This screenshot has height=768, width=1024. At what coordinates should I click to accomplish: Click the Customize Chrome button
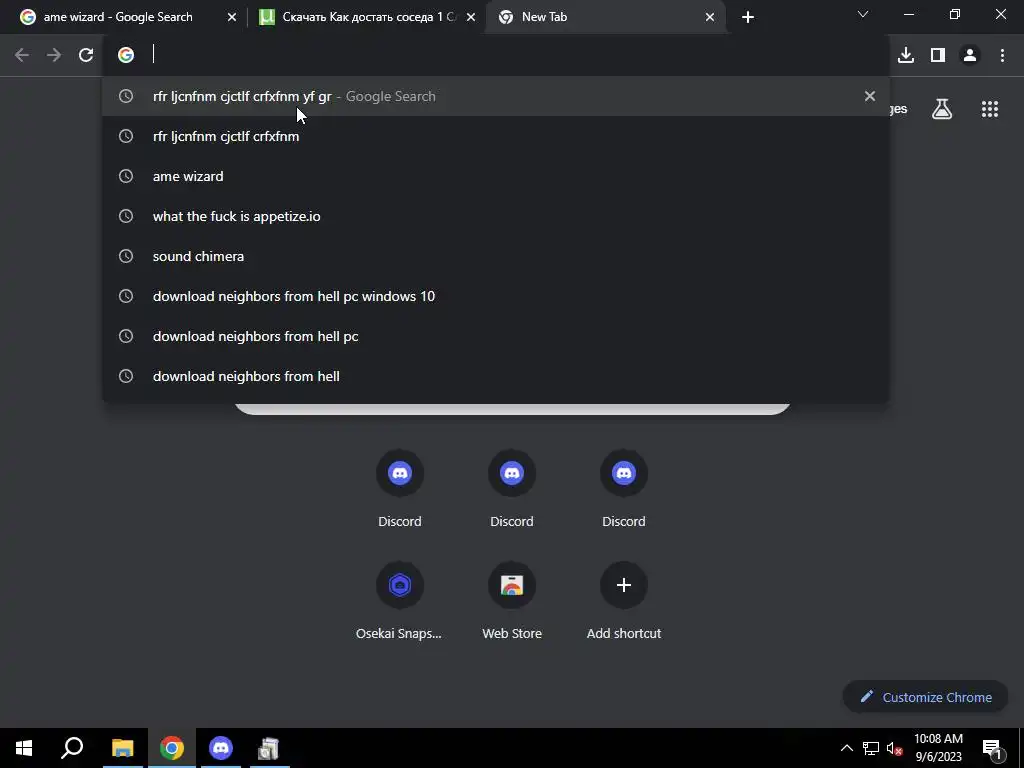pos(925,697)
